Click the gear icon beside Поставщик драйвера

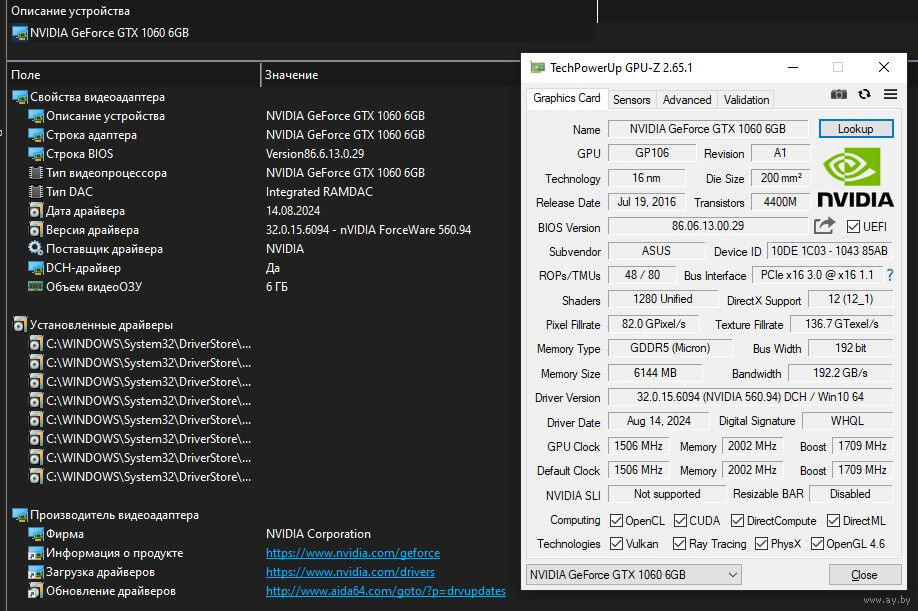click(36, 249)
